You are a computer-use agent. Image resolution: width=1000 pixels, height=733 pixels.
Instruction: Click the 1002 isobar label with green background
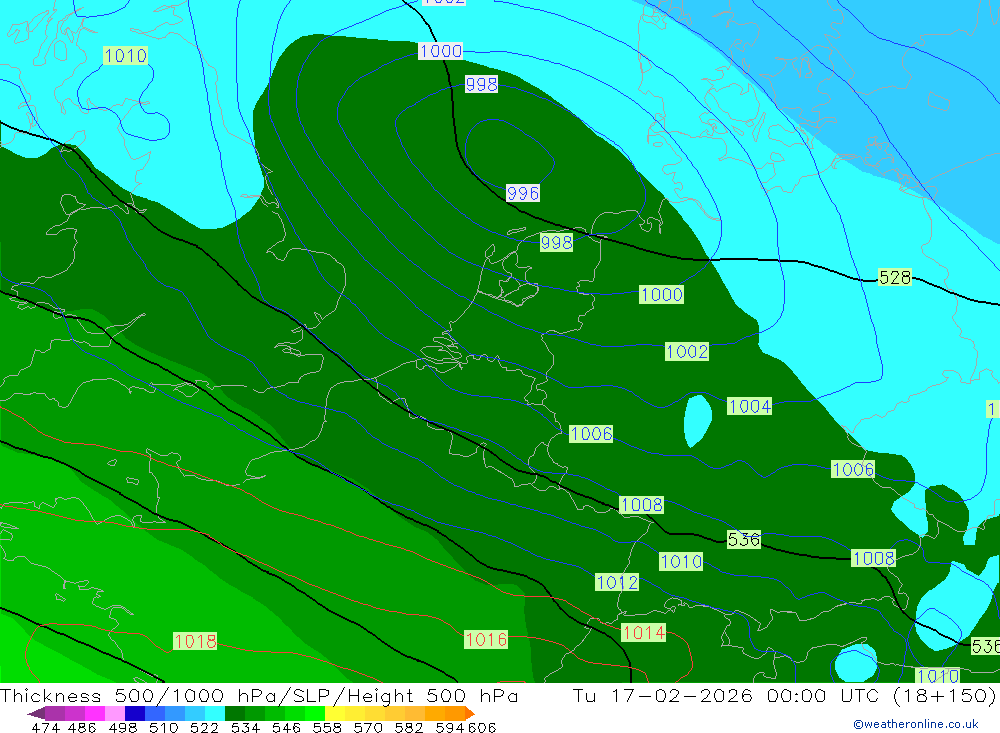687,352
